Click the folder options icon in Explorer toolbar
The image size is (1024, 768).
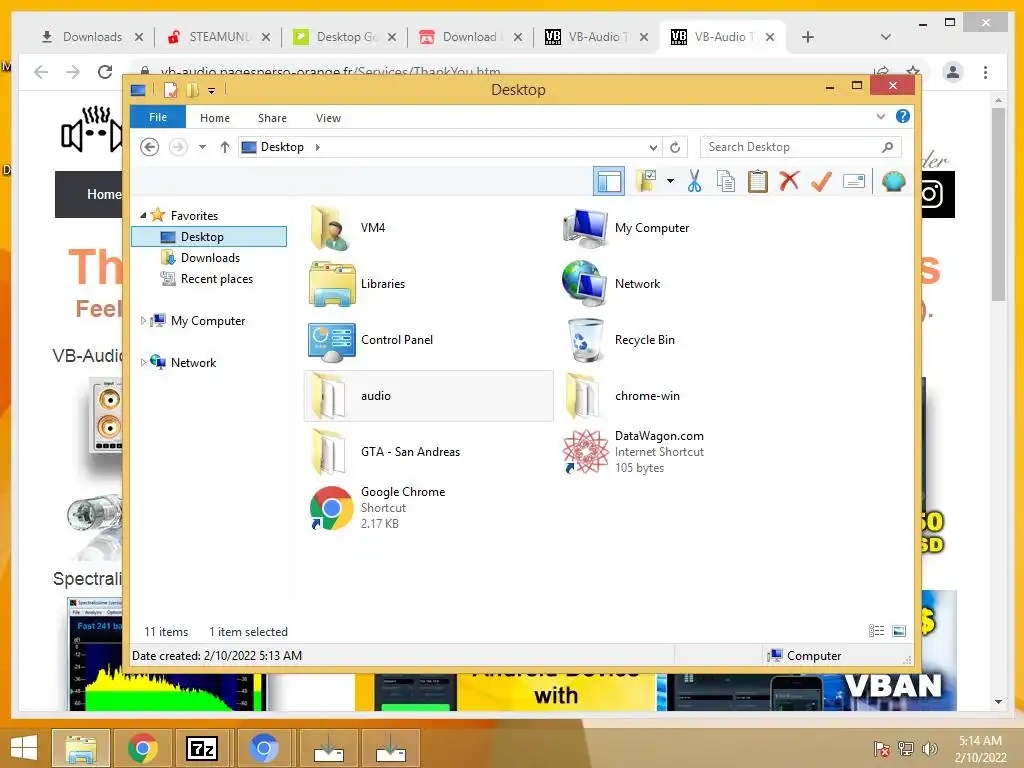[646, 181]
